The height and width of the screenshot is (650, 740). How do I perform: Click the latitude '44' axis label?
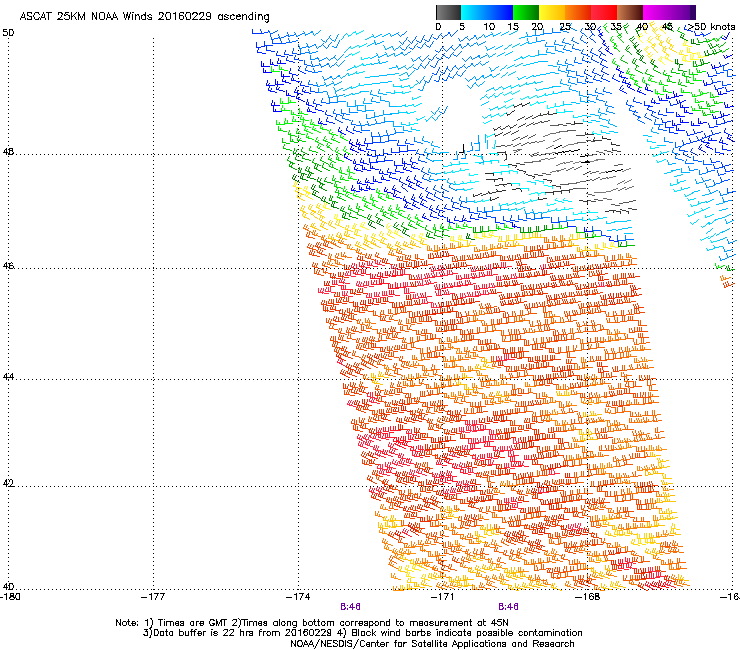tap(8, 377)
